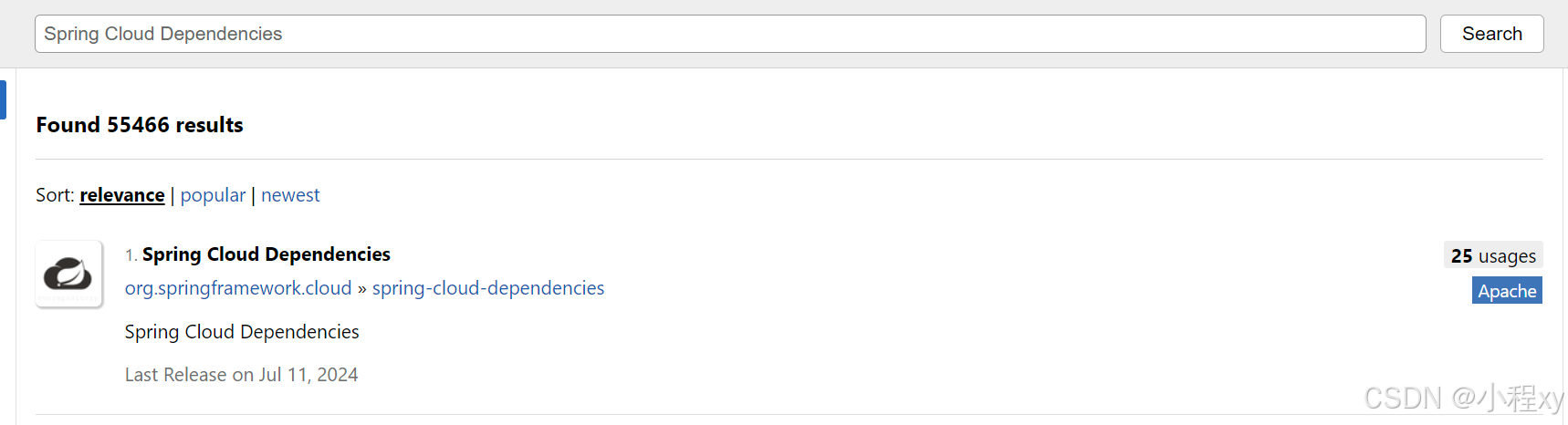Click the result number 1.

(131, 255)
